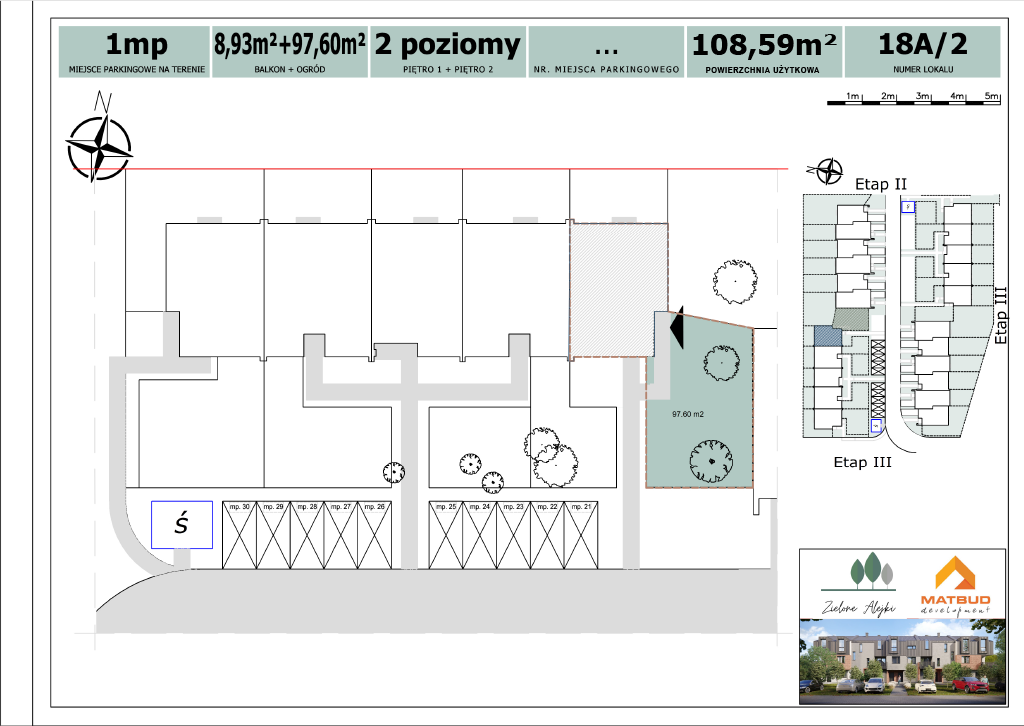The height and width of the screenshot is (726, 1024).
Task: Click the scale bar ruler
Action: tap(913, 99)
